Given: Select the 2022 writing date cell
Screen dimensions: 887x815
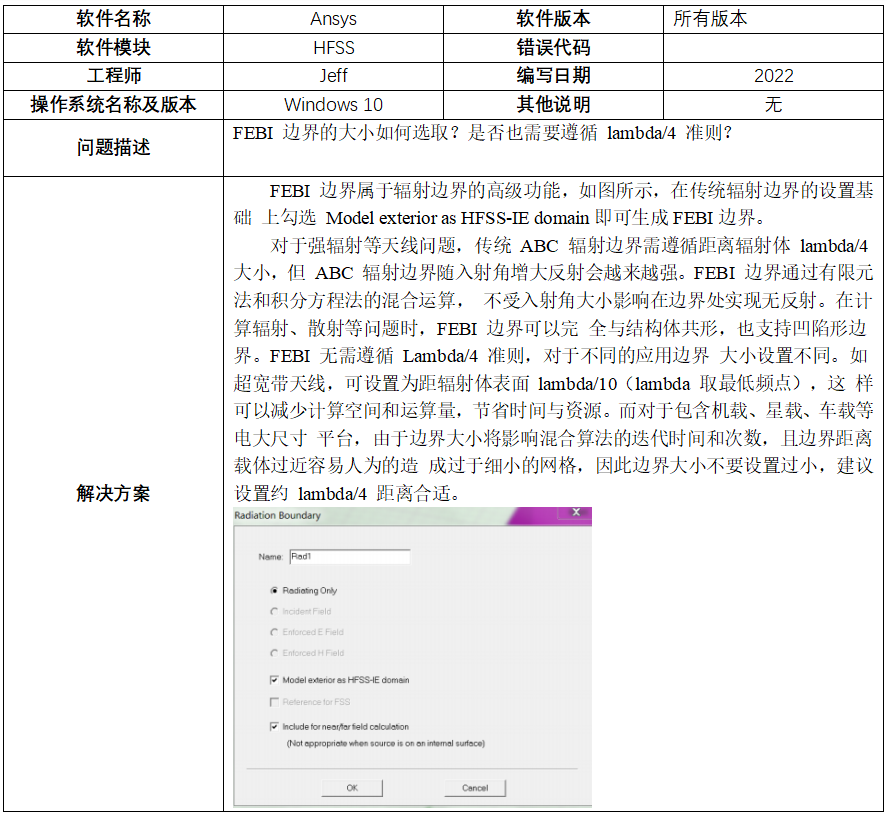Looking at the screenshot, I should coord(773,76).
